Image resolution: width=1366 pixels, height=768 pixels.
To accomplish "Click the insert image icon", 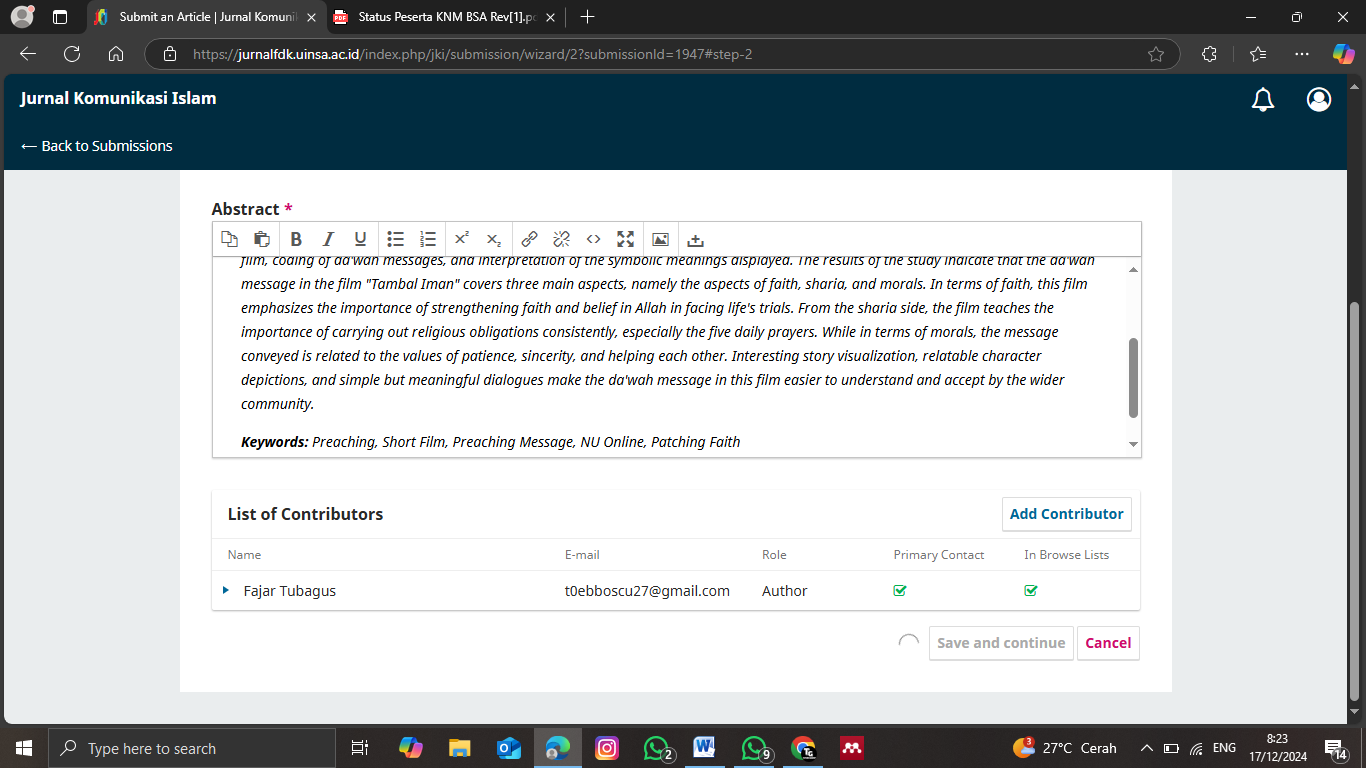I will pyautogui.click(x=660, y=239).
